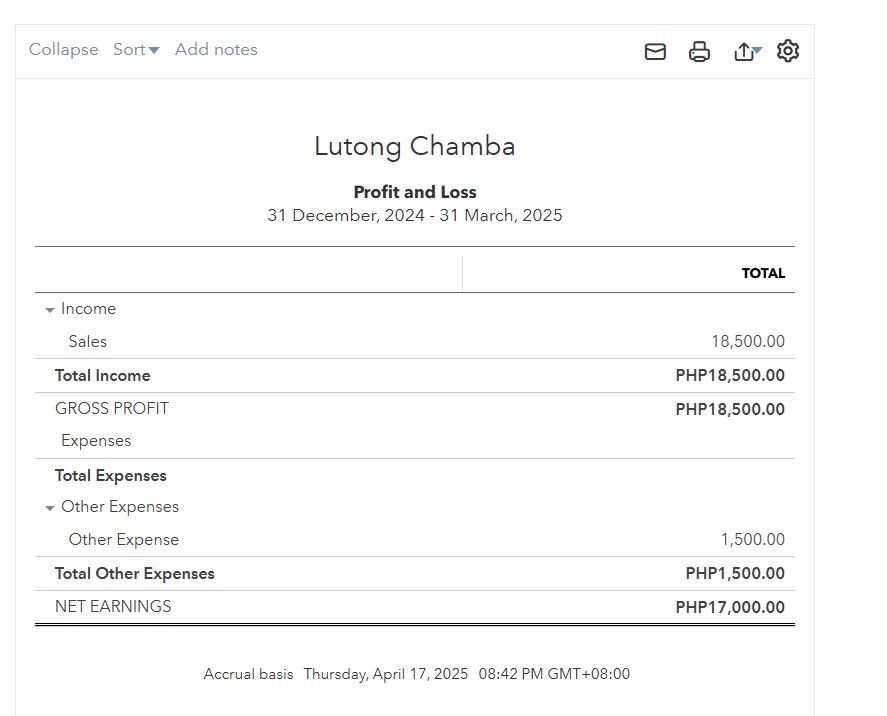Viewport: 887px width, 716px height.
Task: Click the TOTAL column header
Action: 763,273
